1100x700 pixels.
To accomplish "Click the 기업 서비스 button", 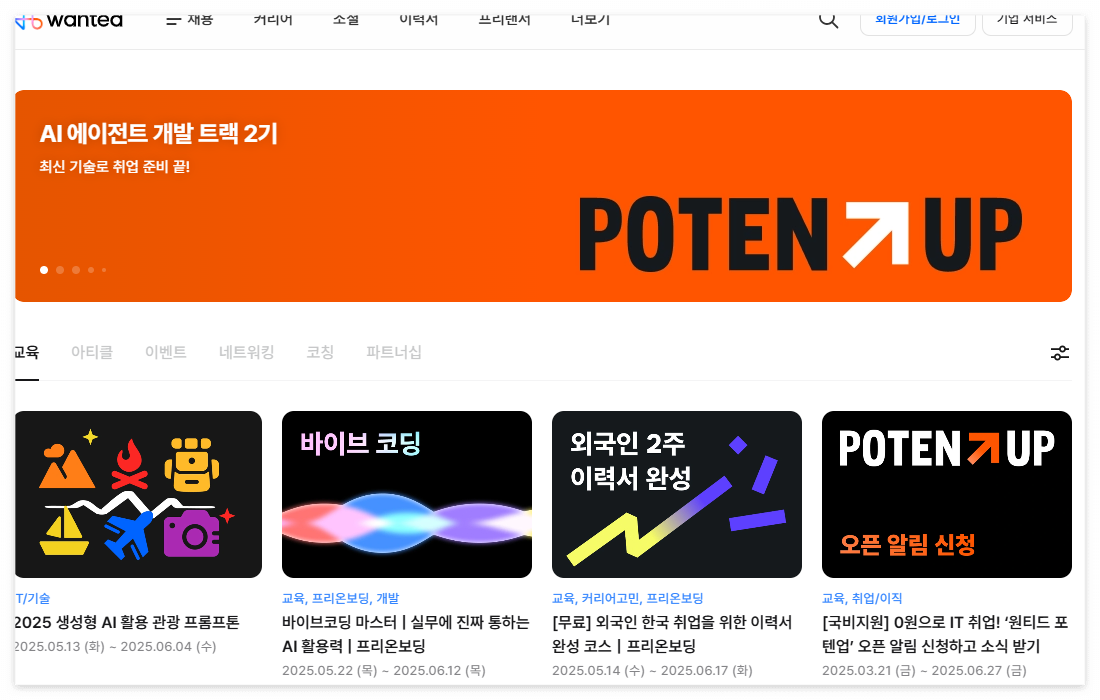I will [1027, 24].
